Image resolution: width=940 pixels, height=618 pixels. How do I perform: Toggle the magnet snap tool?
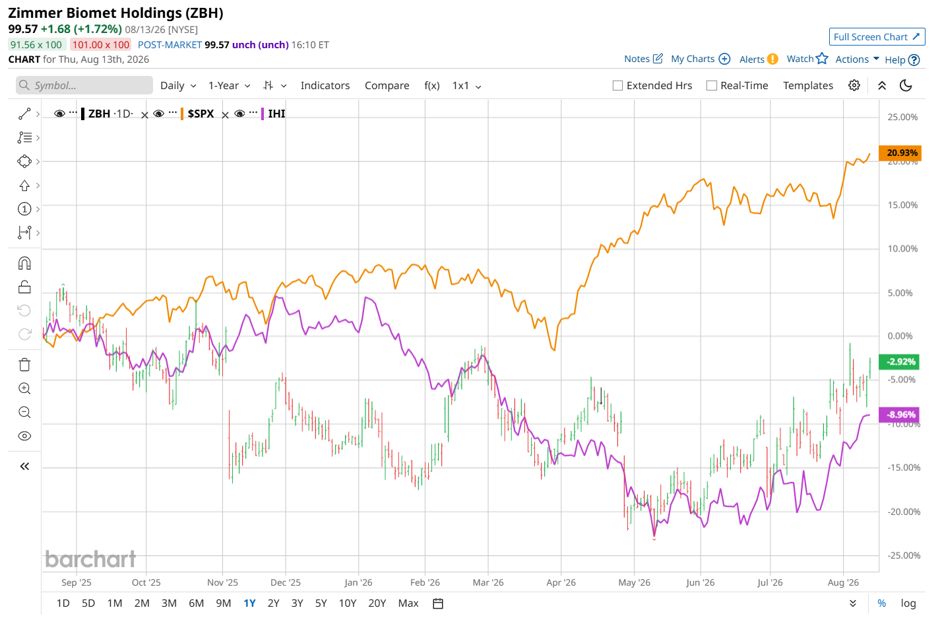point(24,263)
